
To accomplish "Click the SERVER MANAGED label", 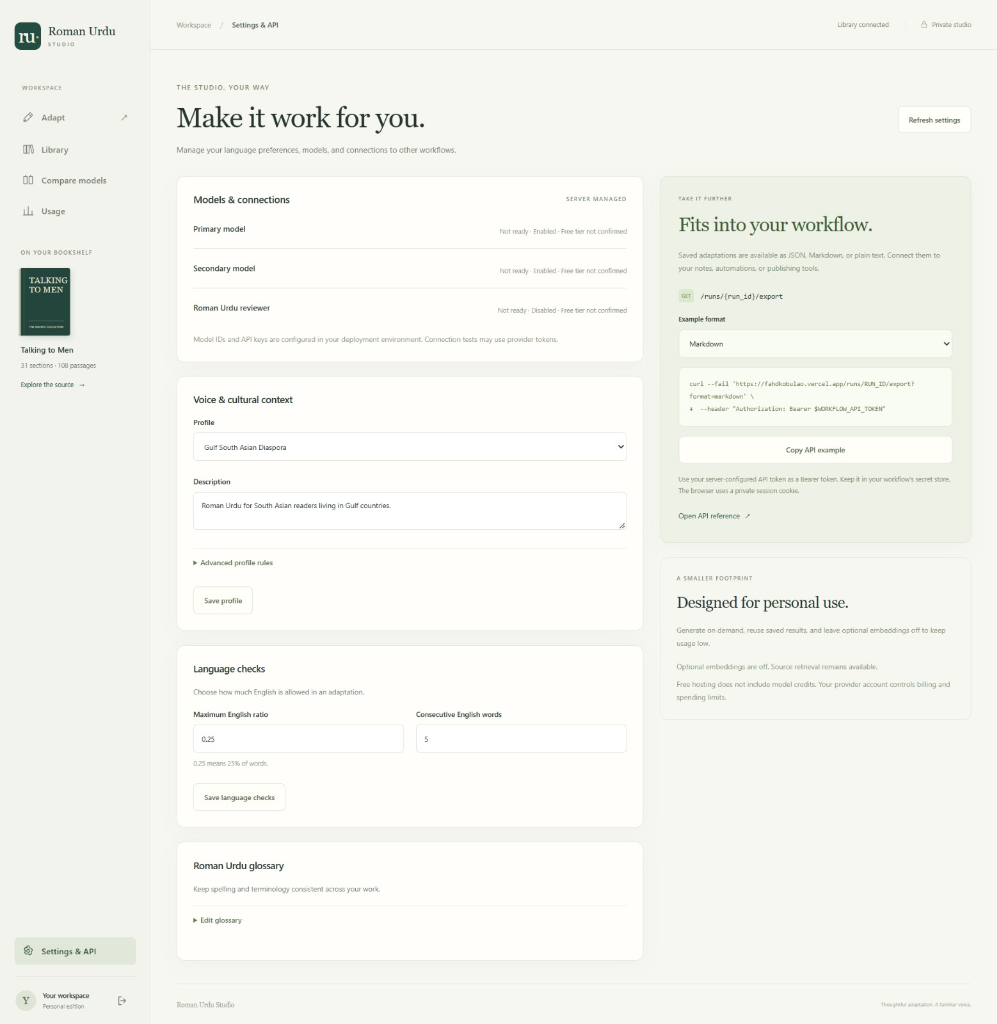I will click(596, 199).
